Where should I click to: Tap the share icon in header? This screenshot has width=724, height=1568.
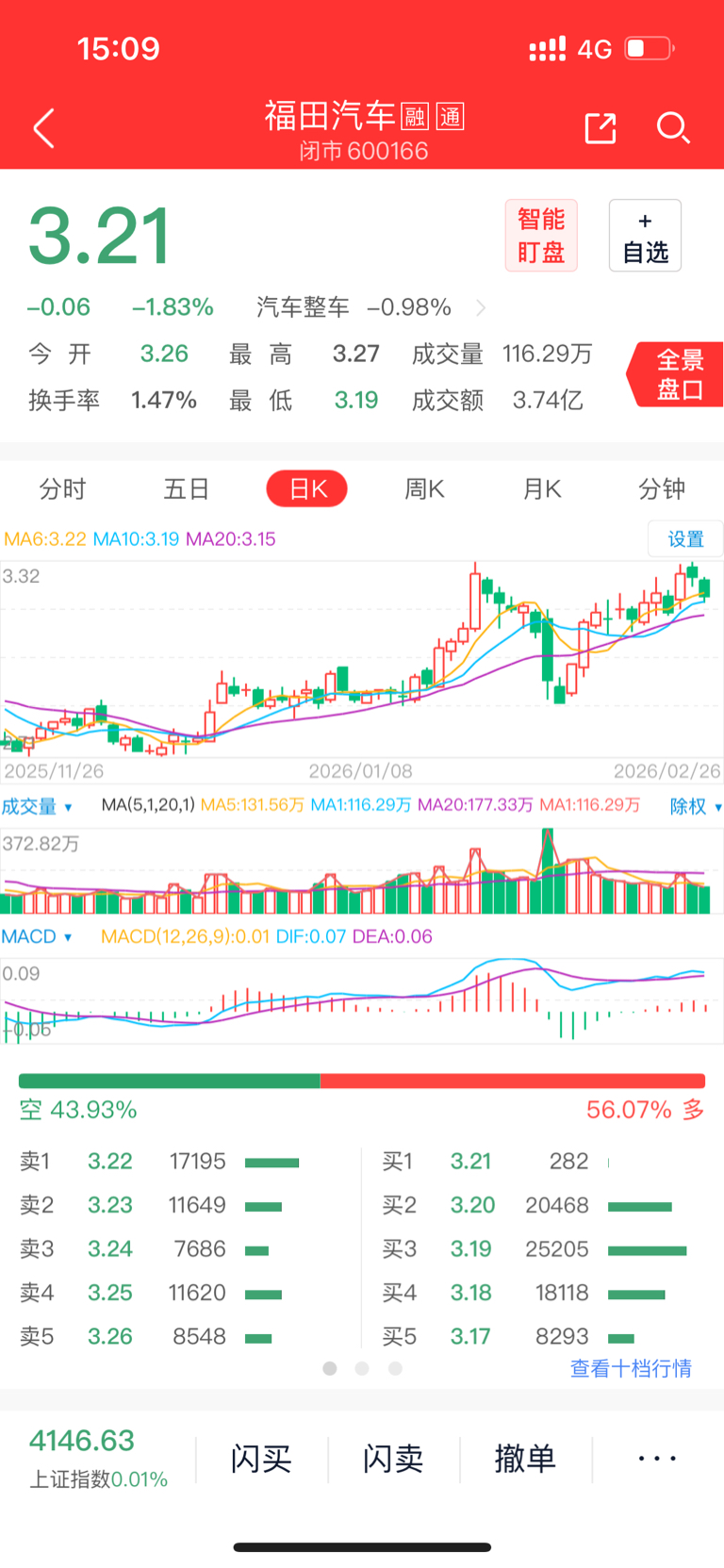coord(600,128)
